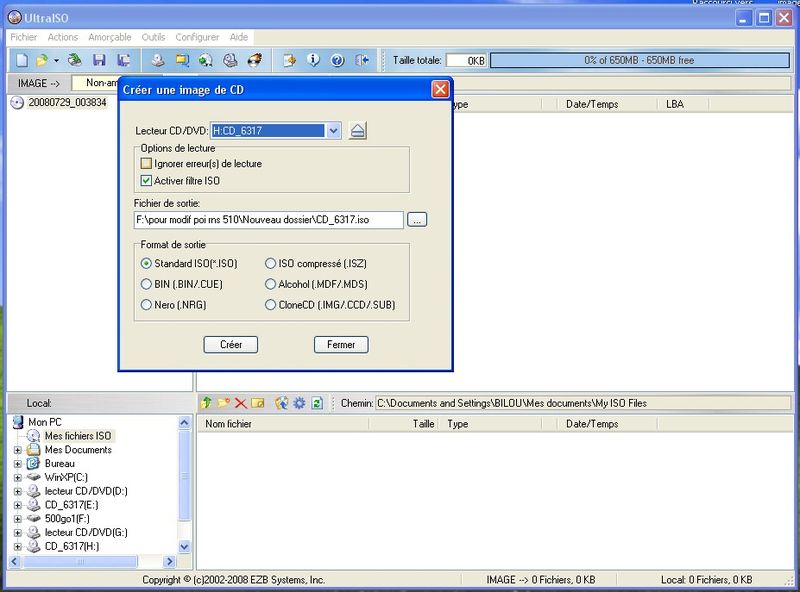This screenshot has width=800, height=592.
Task: Select BIN (.BIN/.CUE) output format
Action: point(146,284)
